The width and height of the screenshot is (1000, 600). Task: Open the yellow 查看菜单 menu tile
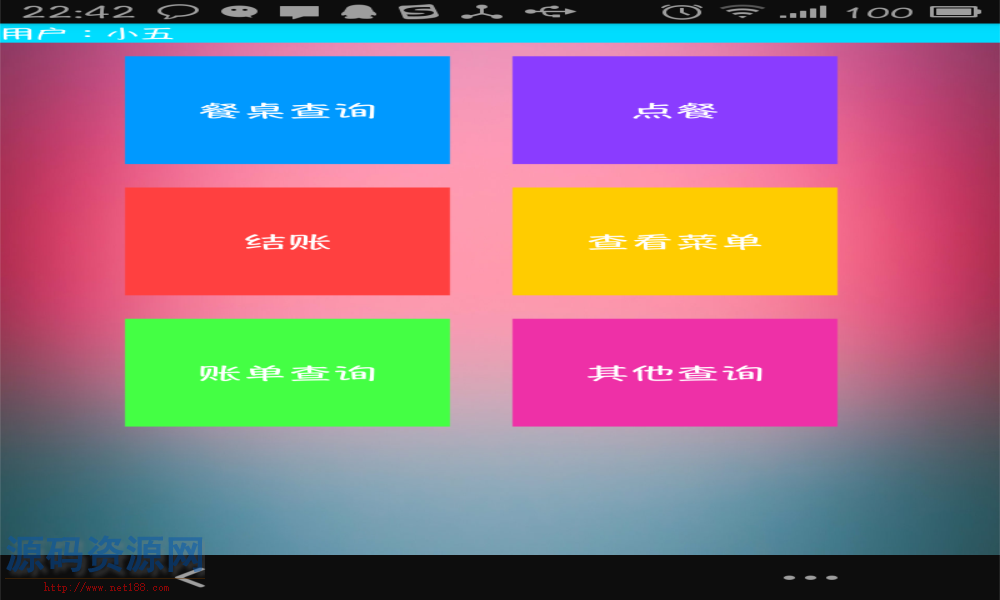tap(674, 241)
